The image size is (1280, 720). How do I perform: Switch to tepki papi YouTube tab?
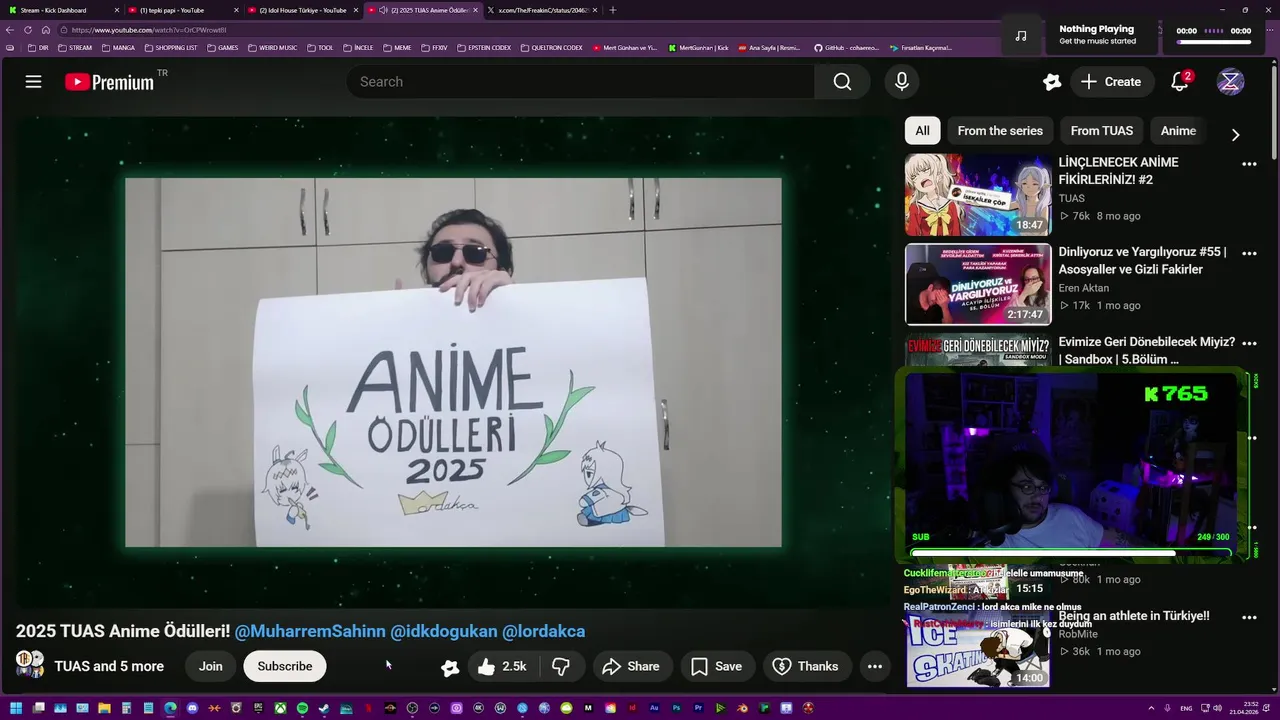pyautogui.click(x=182, y=10)
